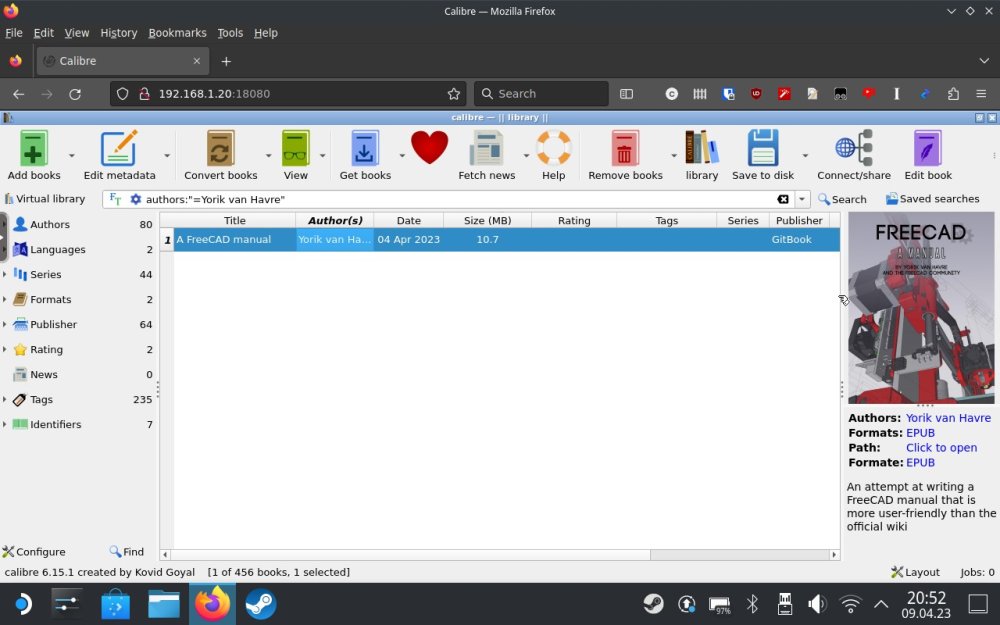Open Steam from taskbar
Viewport: 1000px width, 625px height.
coord(260,603)
